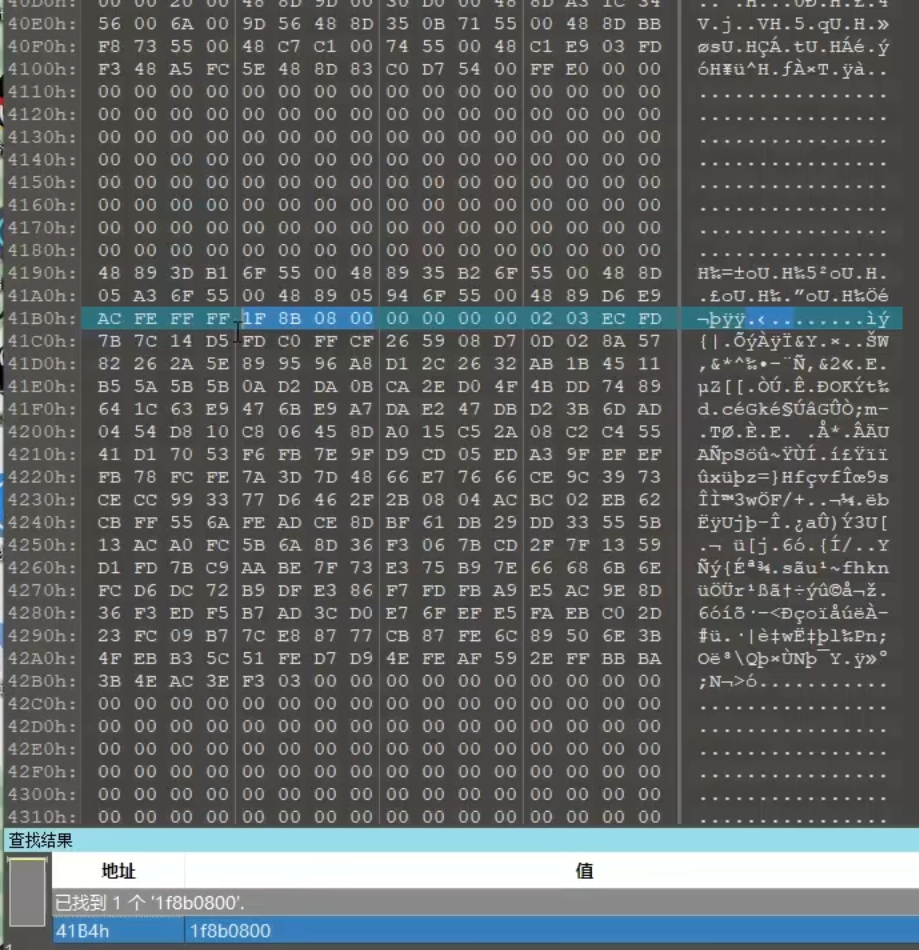Click the text column of row 41B0h

point(790,319)
